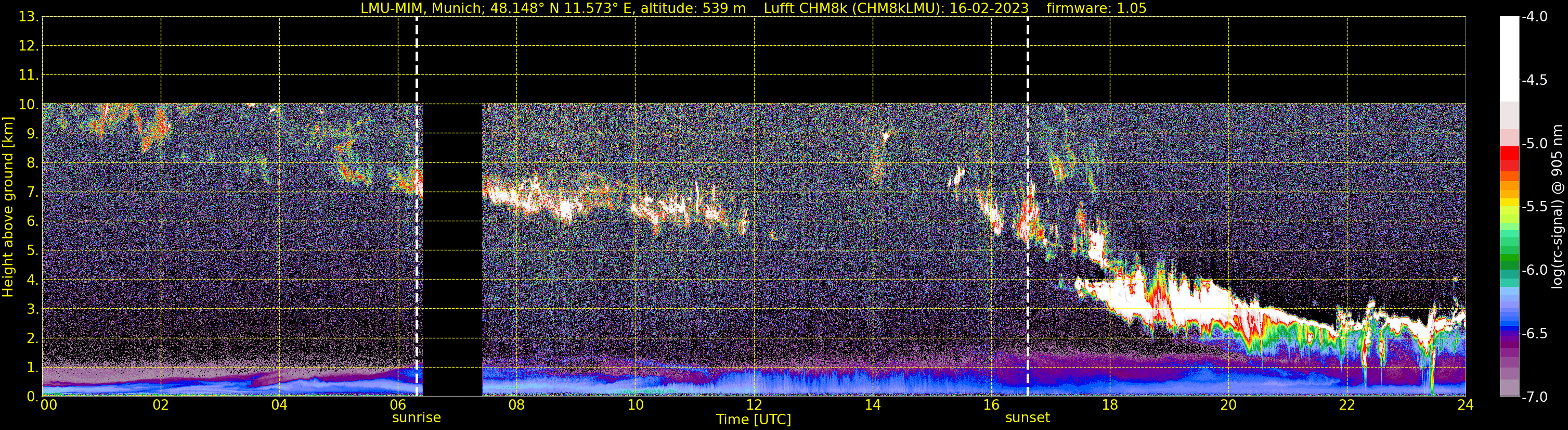
Task: Click the '5.' tick label on height axis
Action: [32, 250]
